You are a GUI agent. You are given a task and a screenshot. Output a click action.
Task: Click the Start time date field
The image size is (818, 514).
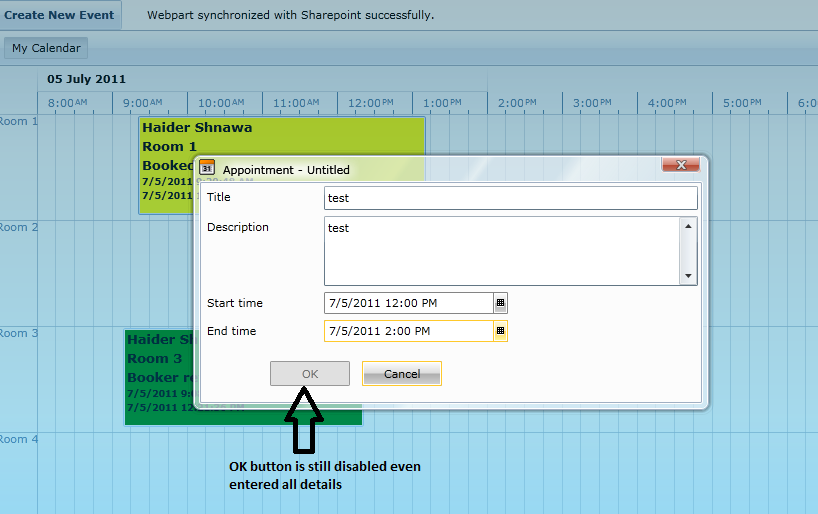pos(409,303)
